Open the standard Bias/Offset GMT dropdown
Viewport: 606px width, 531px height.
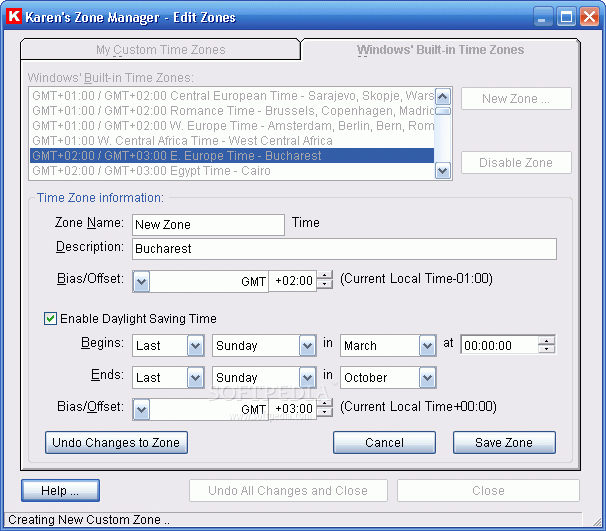pyautogui.click(x=141, y=281)
